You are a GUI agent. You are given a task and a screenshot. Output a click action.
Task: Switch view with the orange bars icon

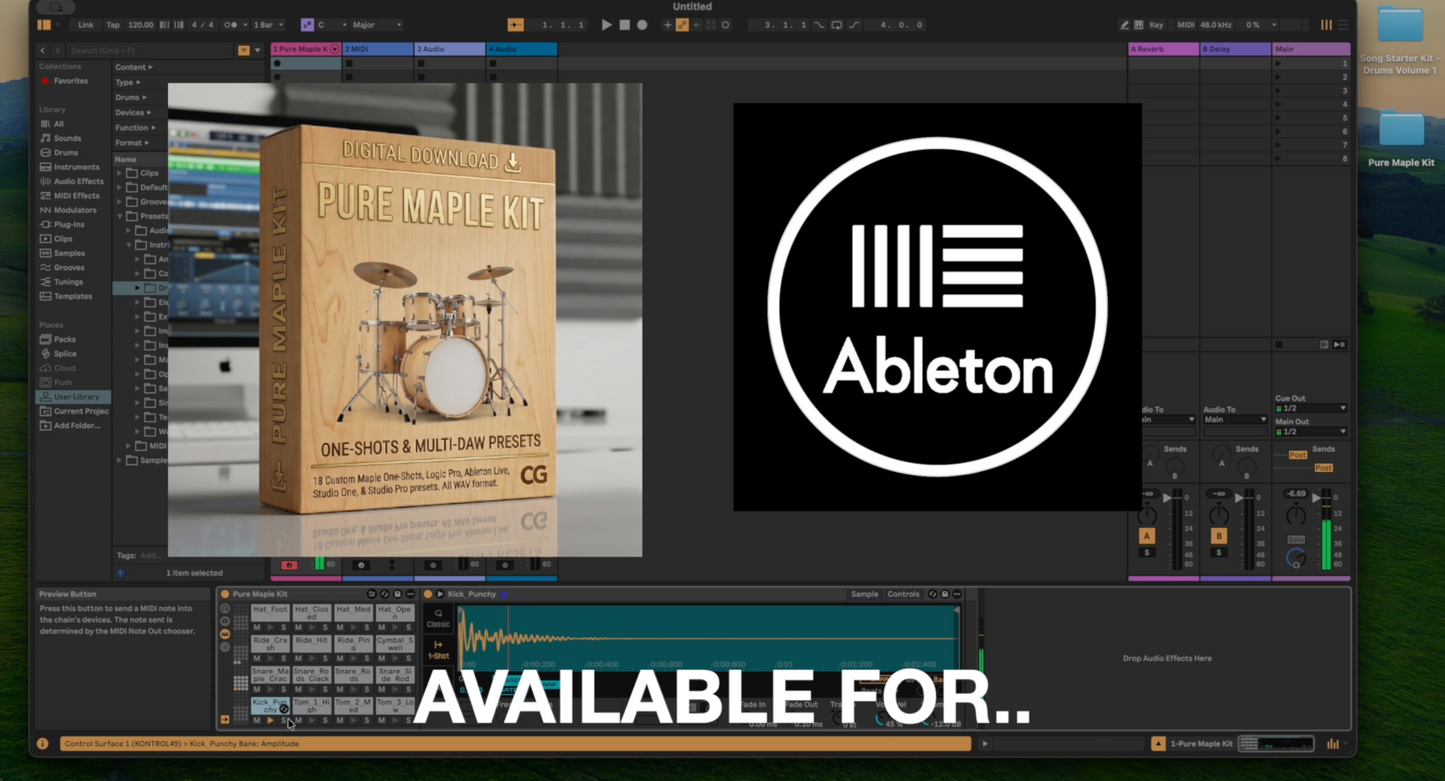click(1326, 25)
